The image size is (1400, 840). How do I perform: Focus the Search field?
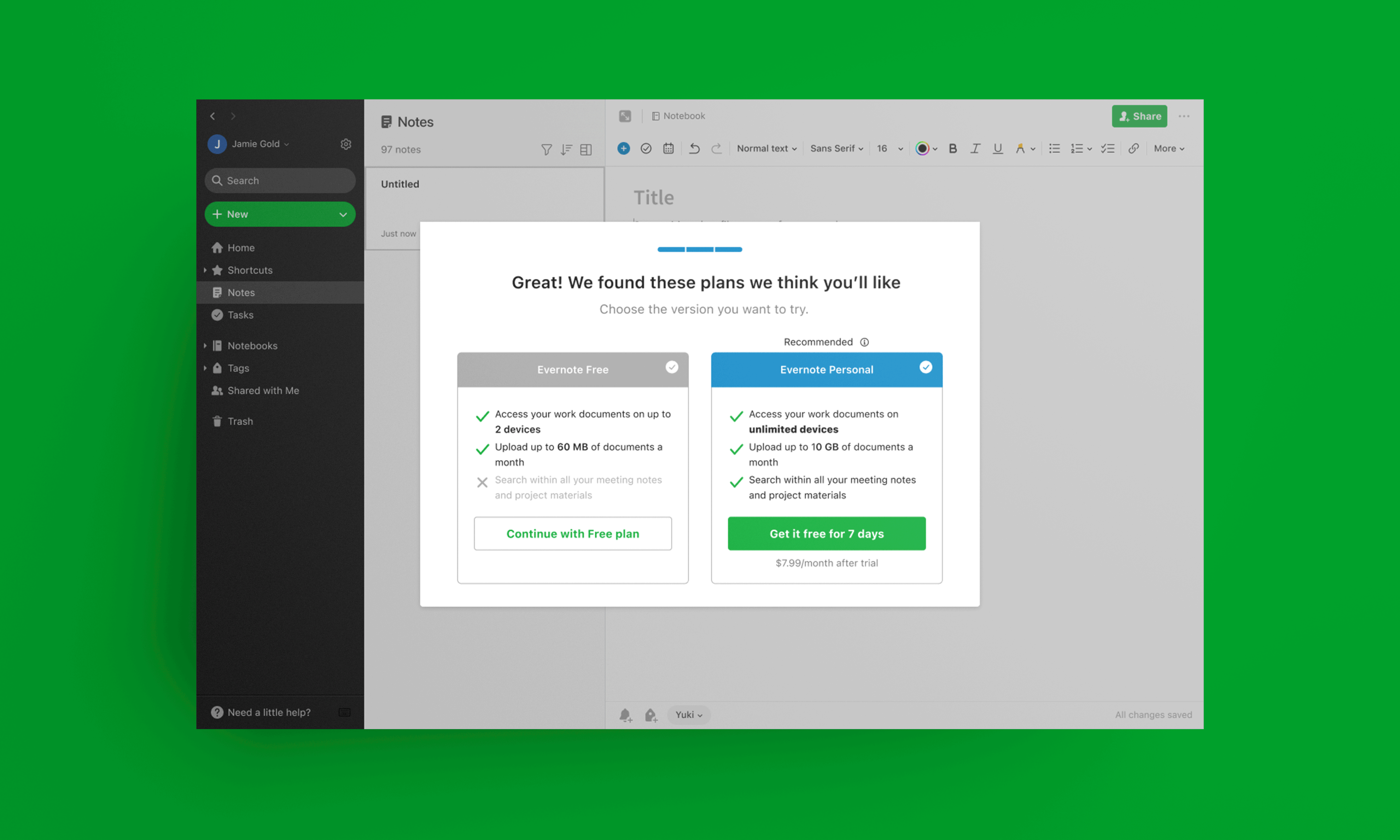tap(280, 180)
